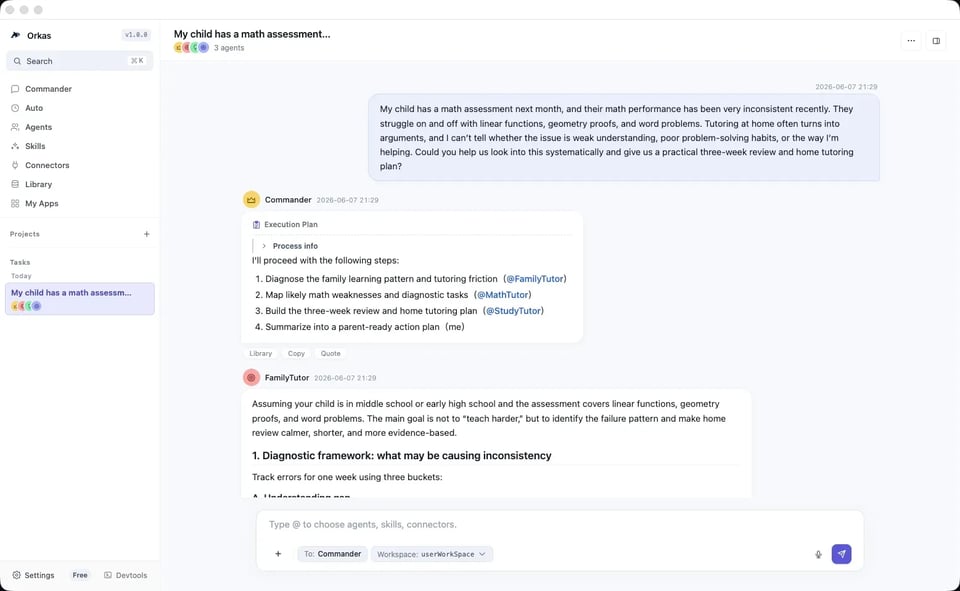Click the Free plan badge

pyautogui.click(x=80, y=575)
